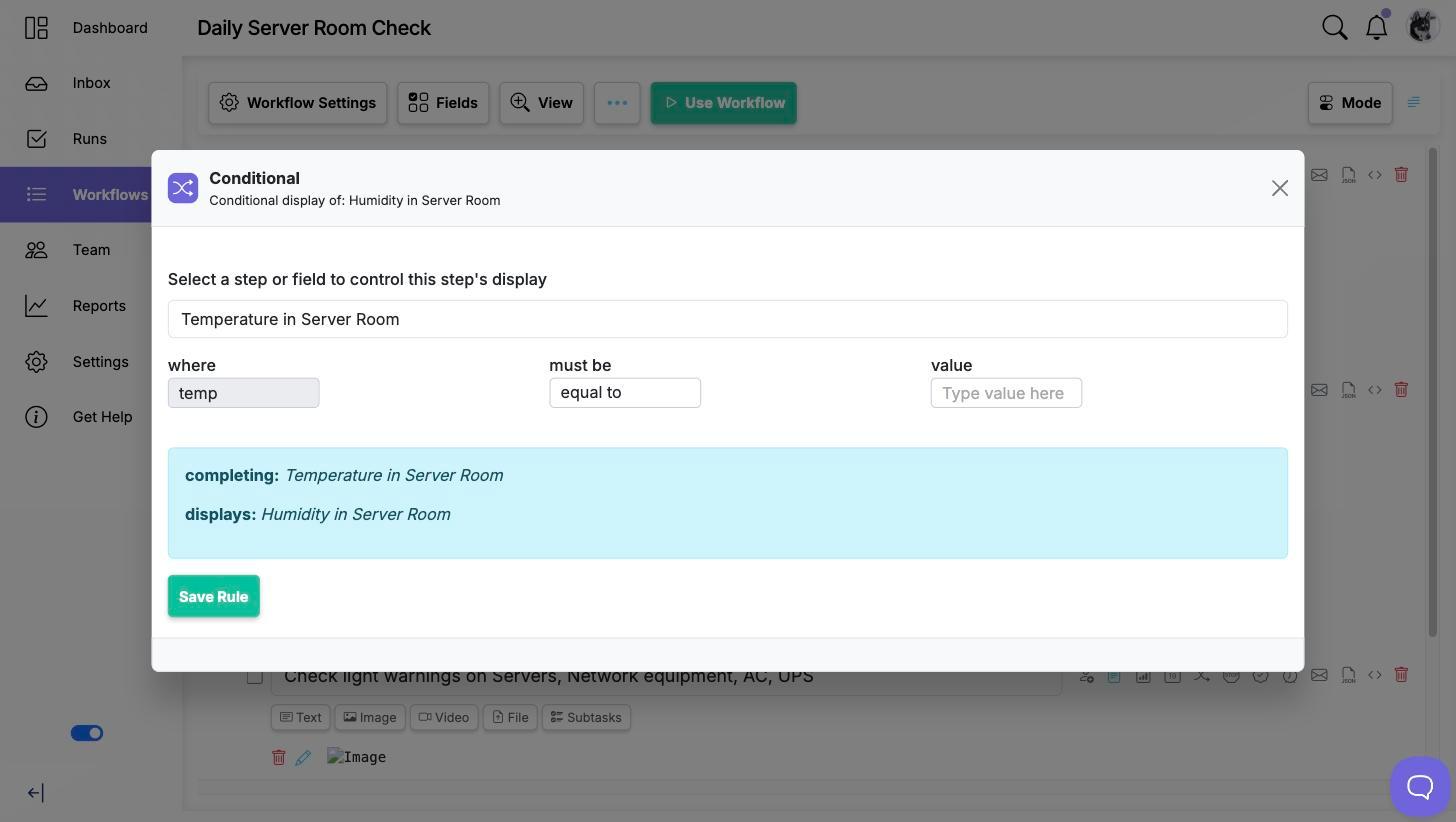1456x822 pixels.
Task: Open Workflow Settings
Action: (298, 103)
